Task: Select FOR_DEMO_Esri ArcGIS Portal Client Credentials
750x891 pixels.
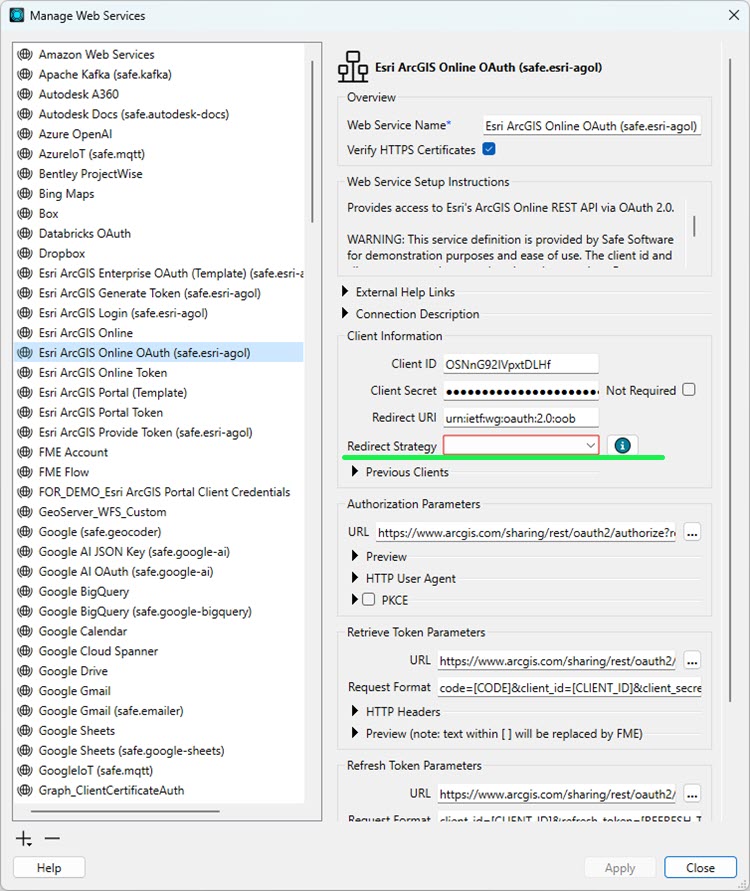Action: pyautogui.click(x=159, y=492)
